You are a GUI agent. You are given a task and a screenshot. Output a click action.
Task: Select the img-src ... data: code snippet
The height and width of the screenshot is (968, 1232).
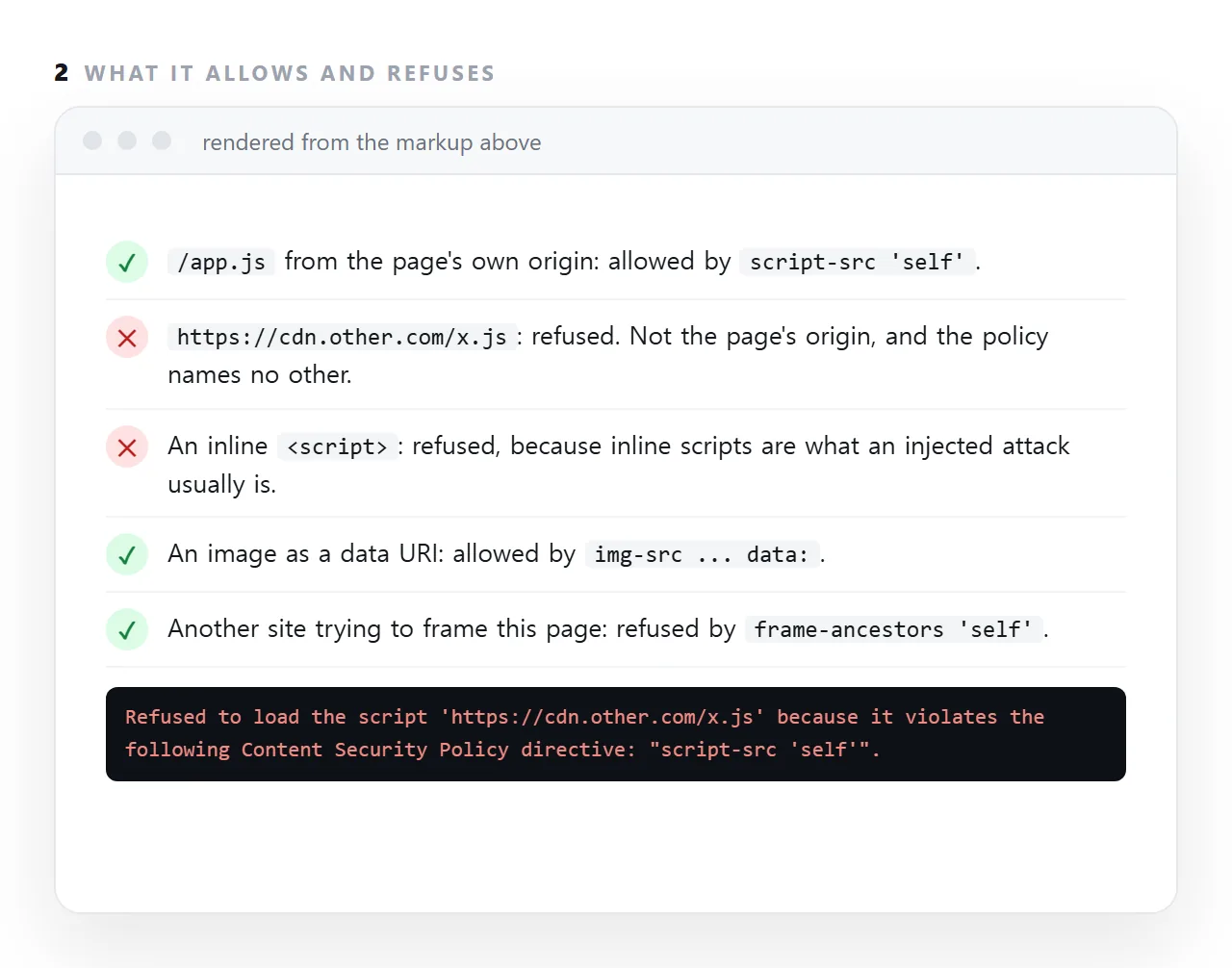point(702,554)
